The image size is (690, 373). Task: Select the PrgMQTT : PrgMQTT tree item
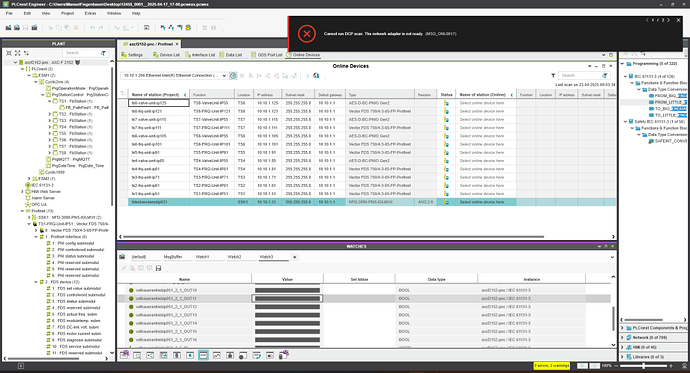[x=70, y=159]
